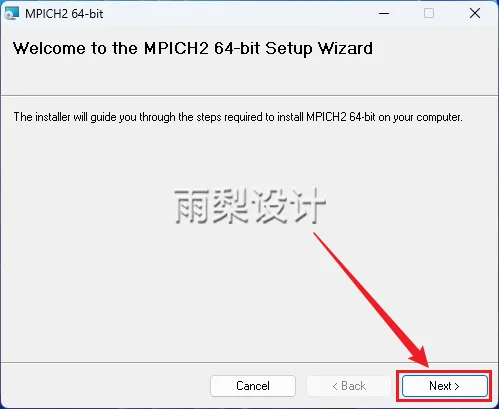Click the empty title bar beside the title

233,14
